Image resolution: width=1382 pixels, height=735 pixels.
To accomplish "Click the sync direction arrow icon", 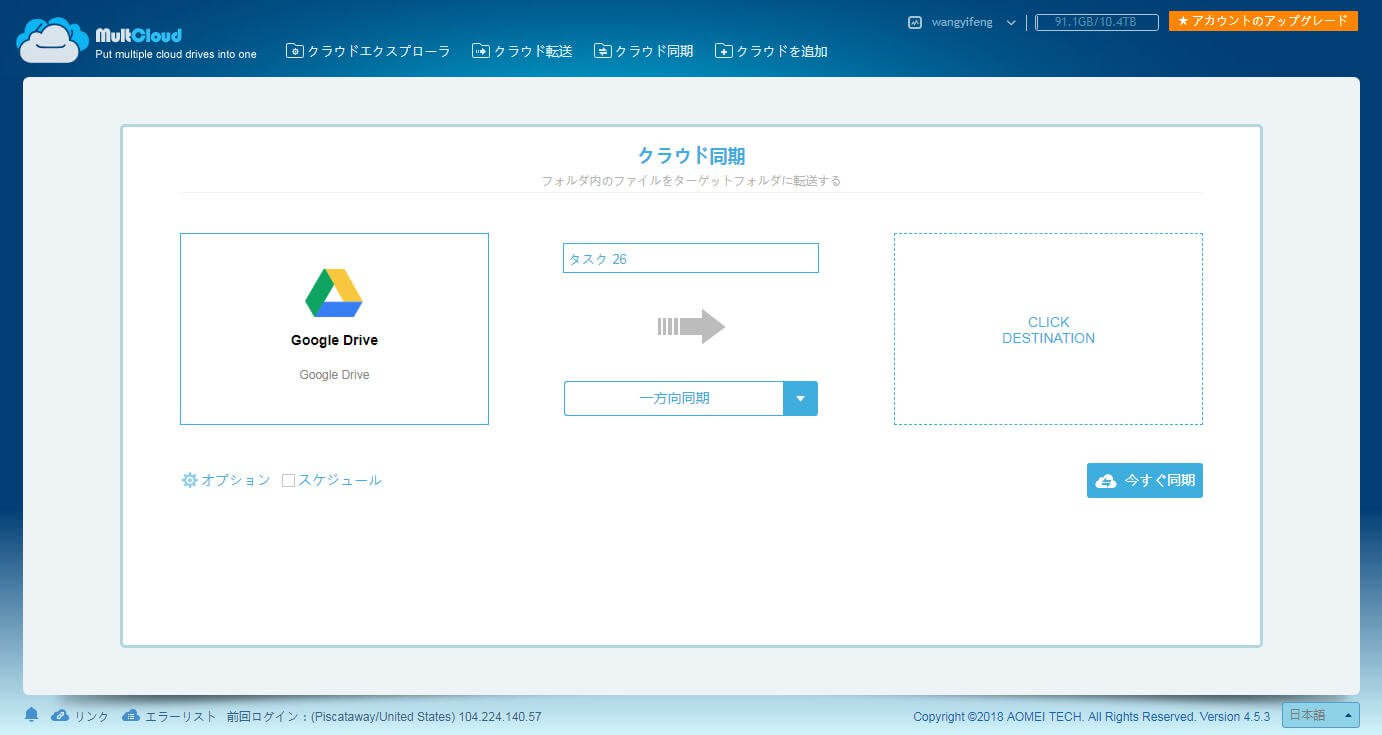I will [x=691, y=326].
